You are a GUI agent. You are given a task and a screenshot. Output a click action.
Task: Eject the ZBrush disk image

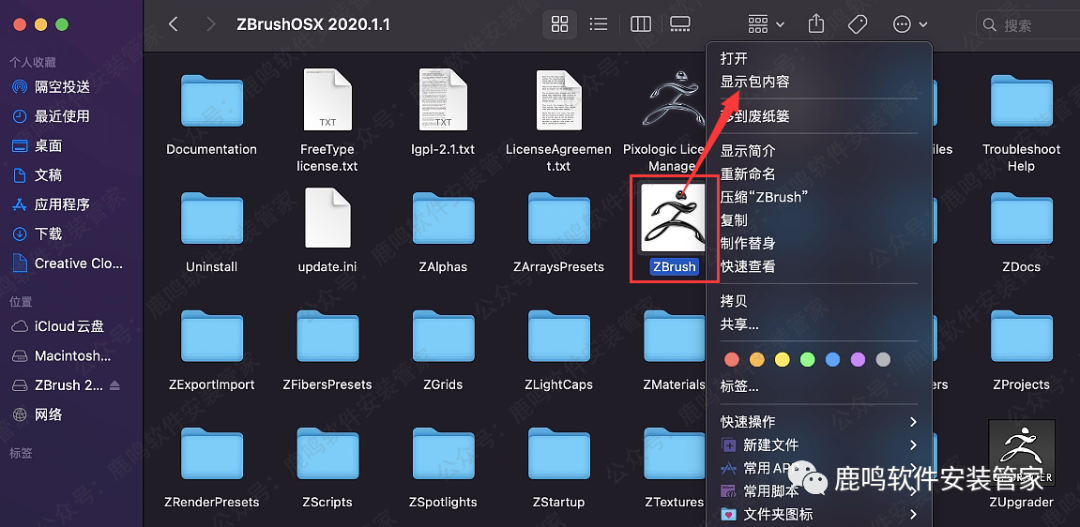[114, 385]
